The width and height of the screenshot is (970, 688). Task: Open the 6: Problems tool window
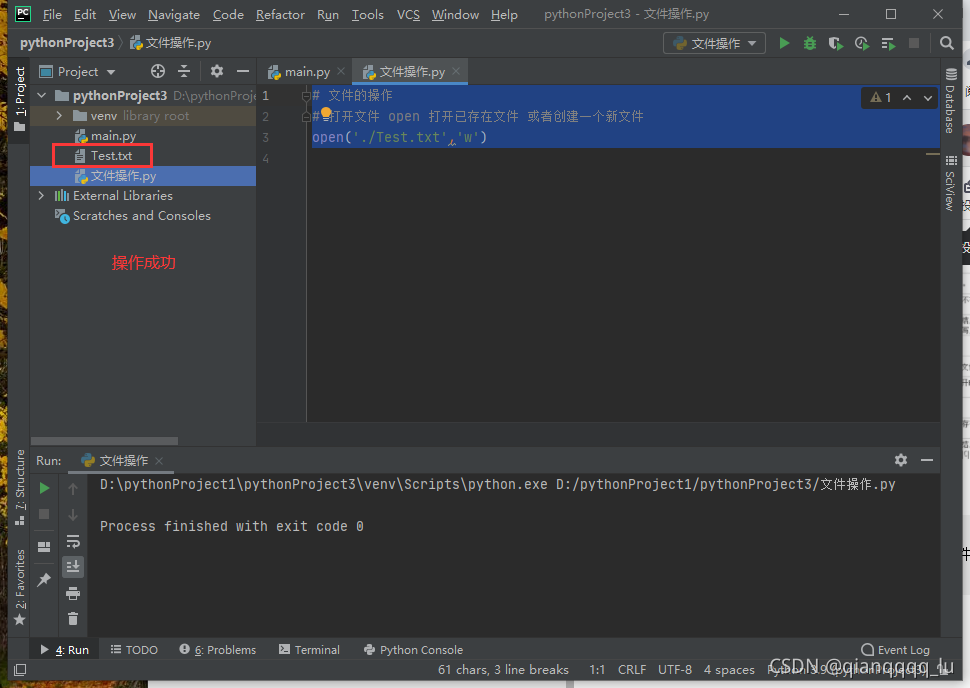(218, 650)
